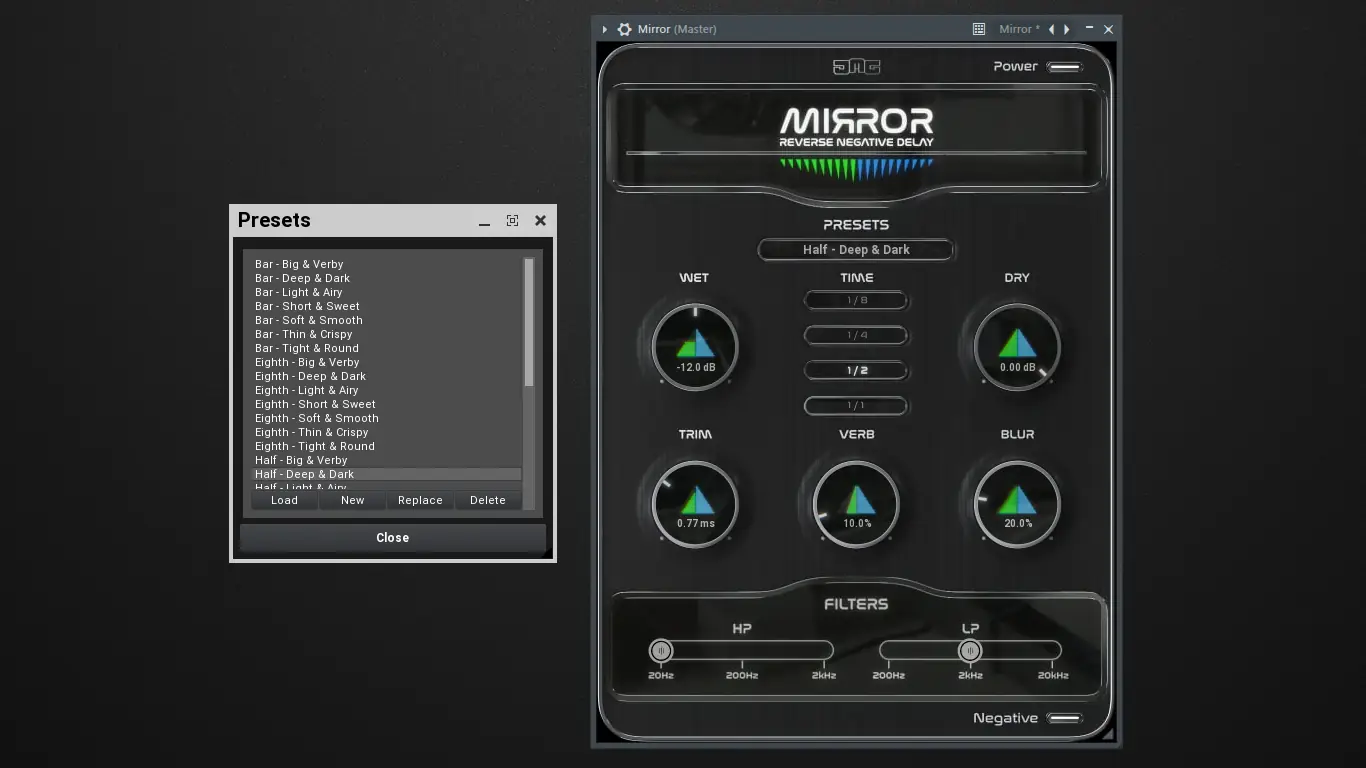Select the 1/2 time division

click(x=856, y=370)
